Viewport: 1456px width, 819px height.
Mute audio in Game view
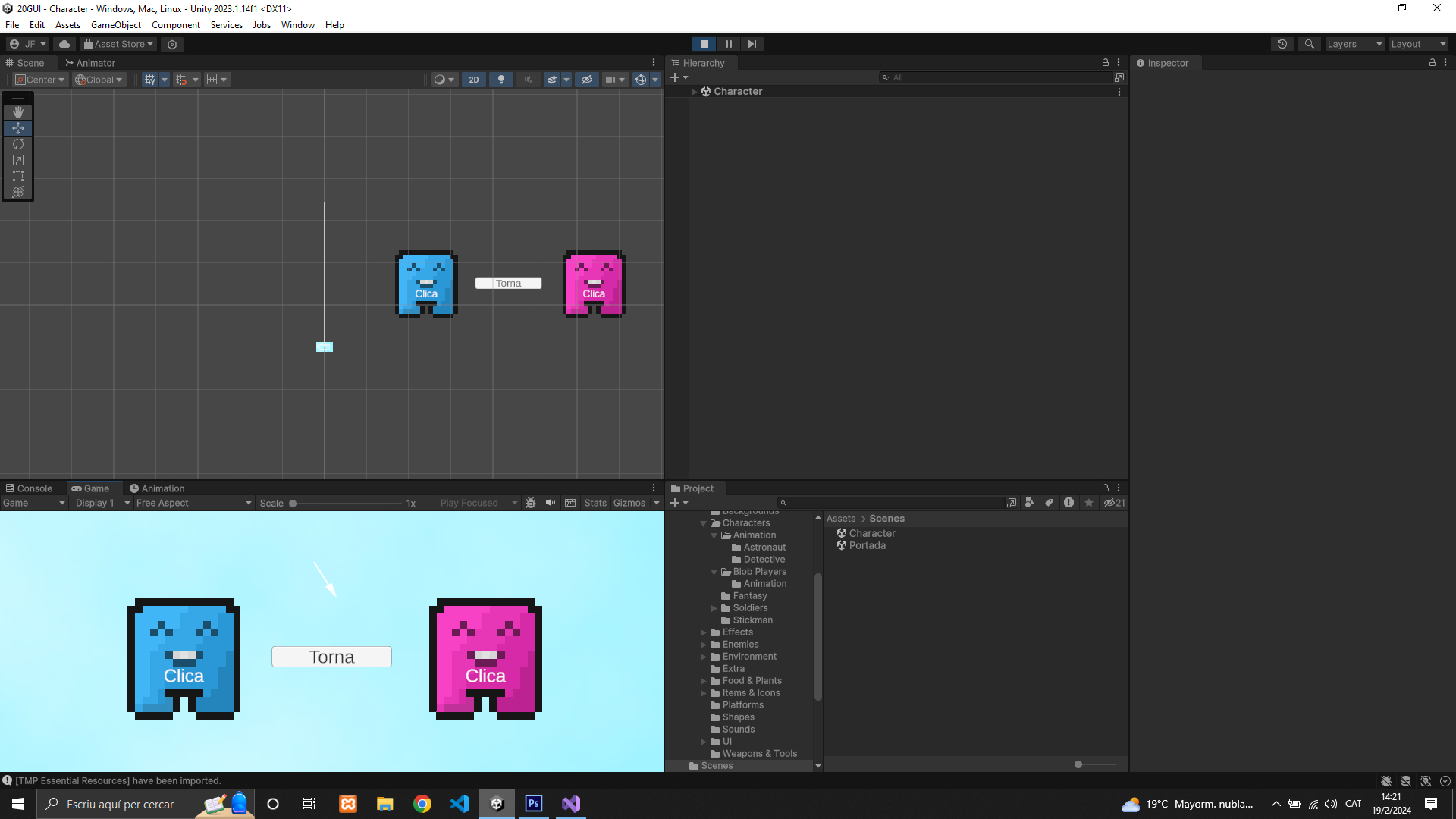551,503
